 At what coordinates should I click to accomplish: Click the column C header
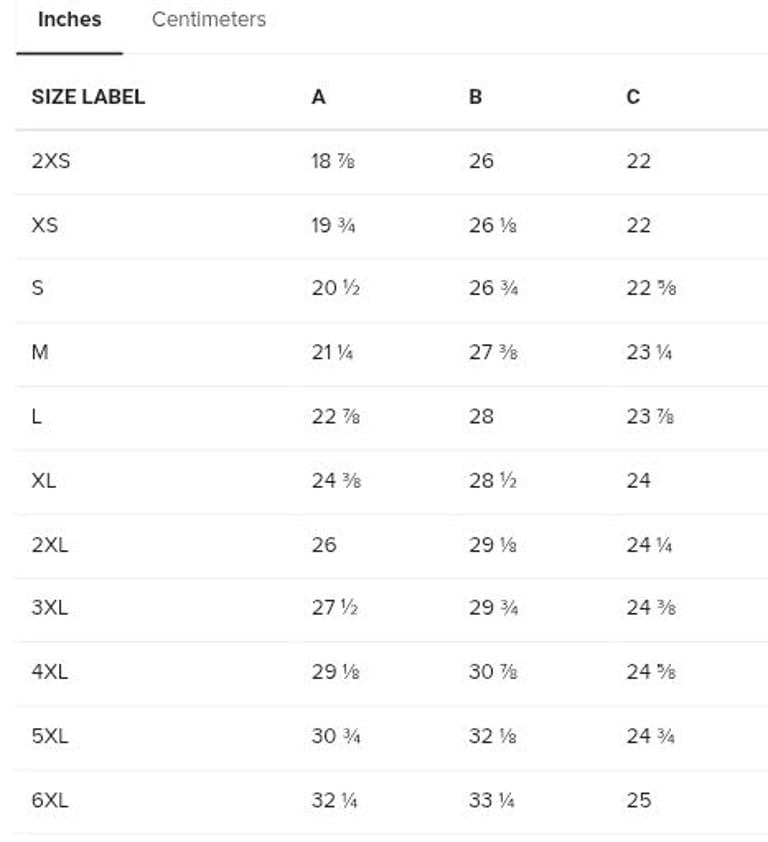click(633, 97)
